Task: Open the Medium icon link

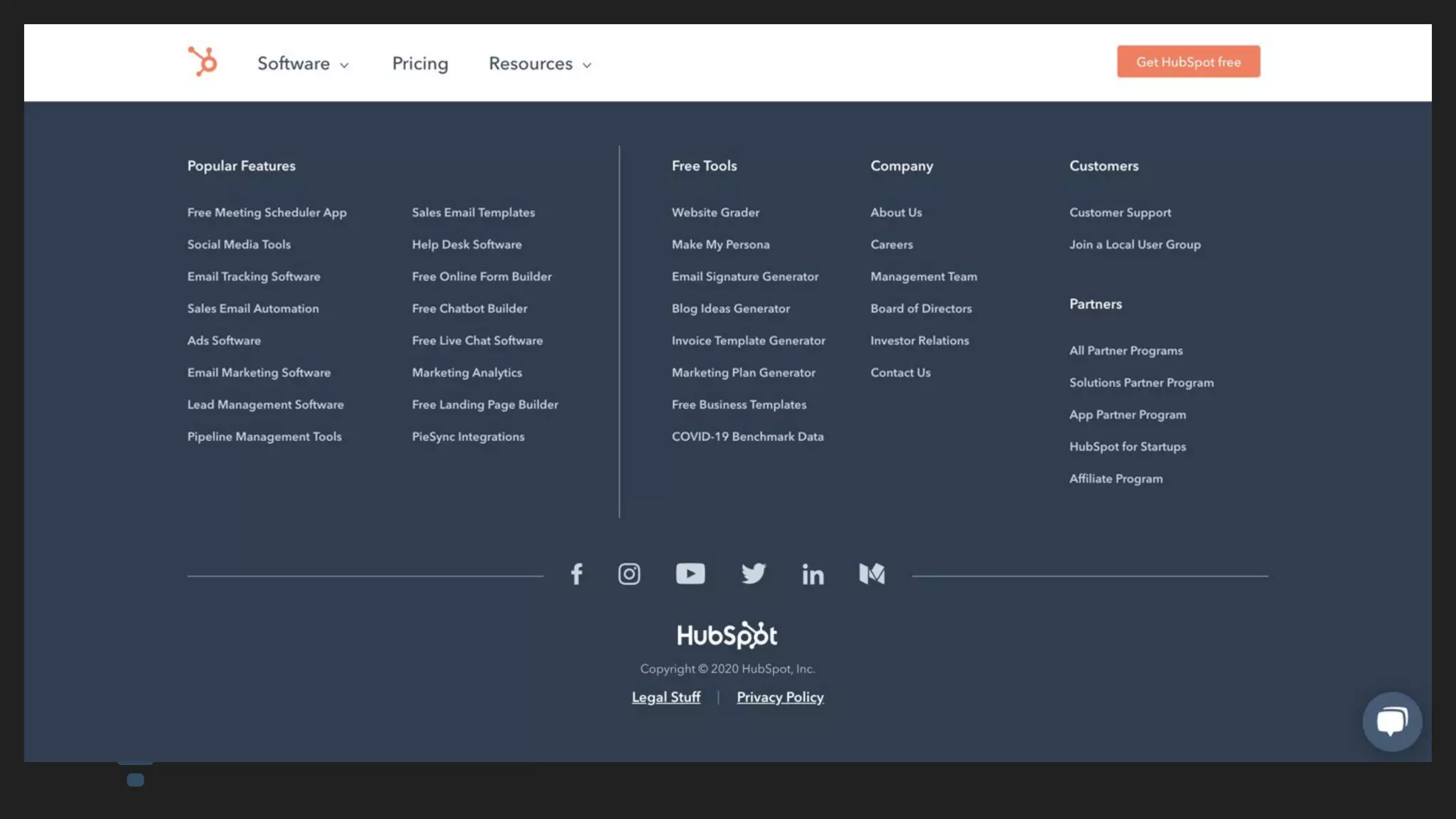Action: 872,574
